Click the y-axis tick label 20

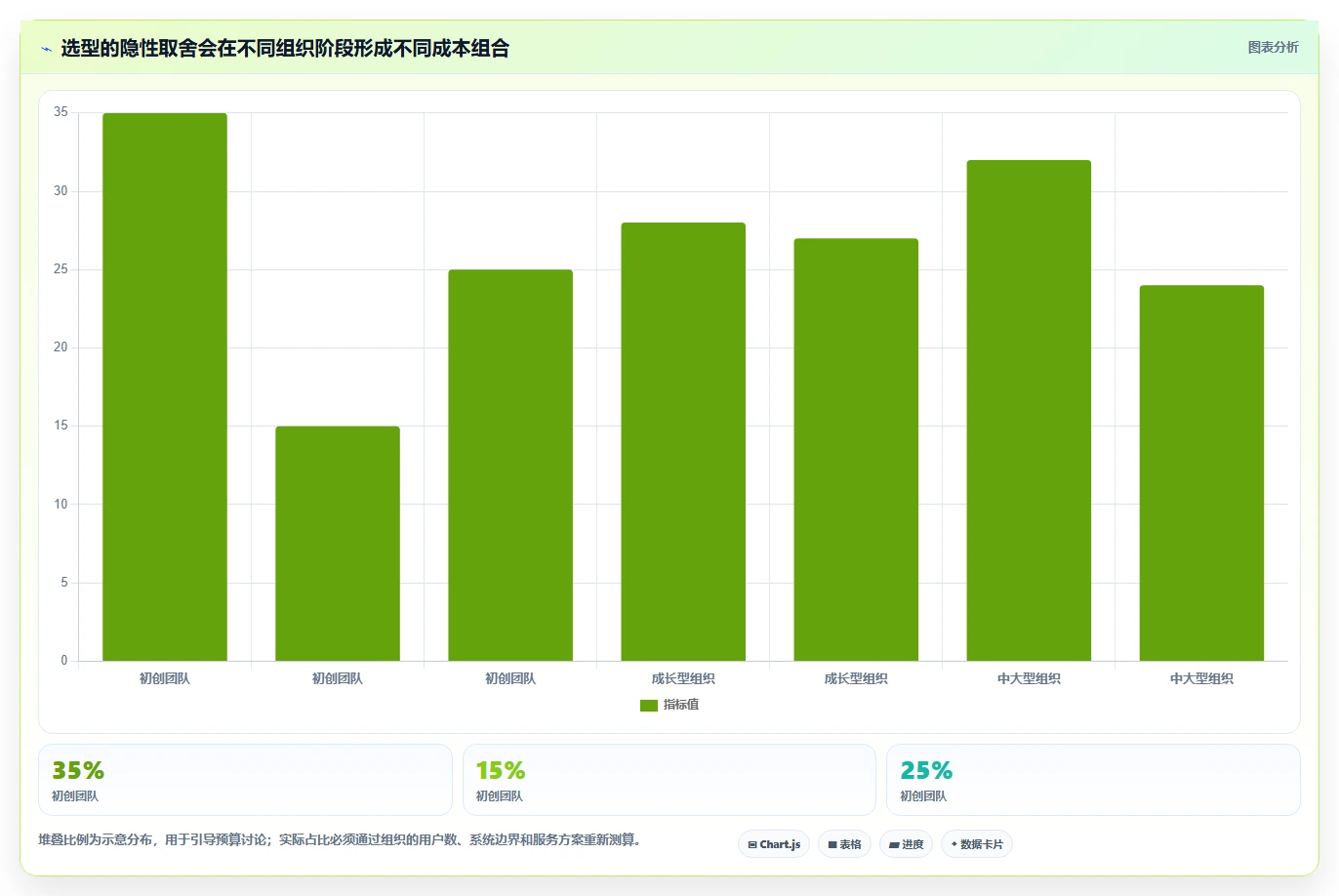(61, 347)
